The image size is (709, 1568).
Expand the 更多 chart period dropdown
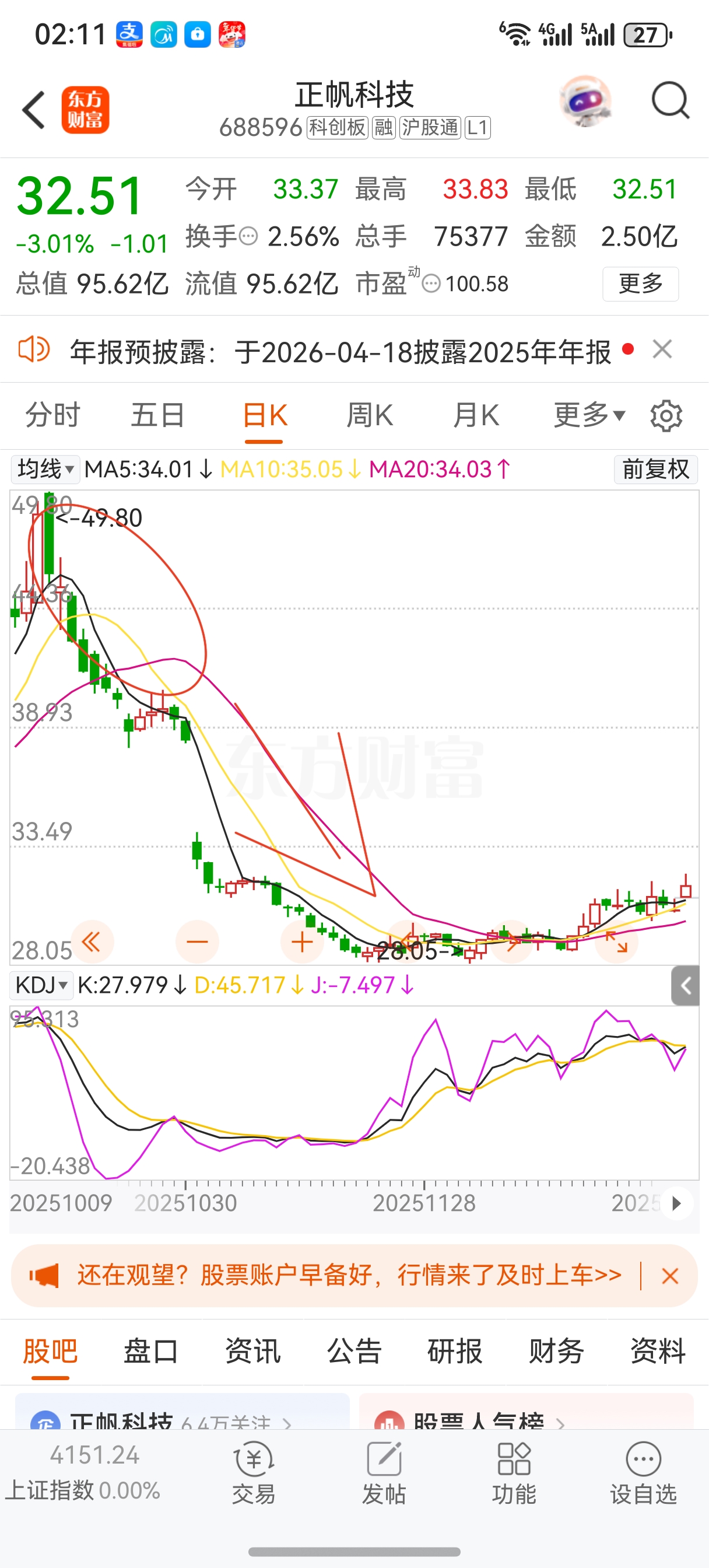coord(589,415)
